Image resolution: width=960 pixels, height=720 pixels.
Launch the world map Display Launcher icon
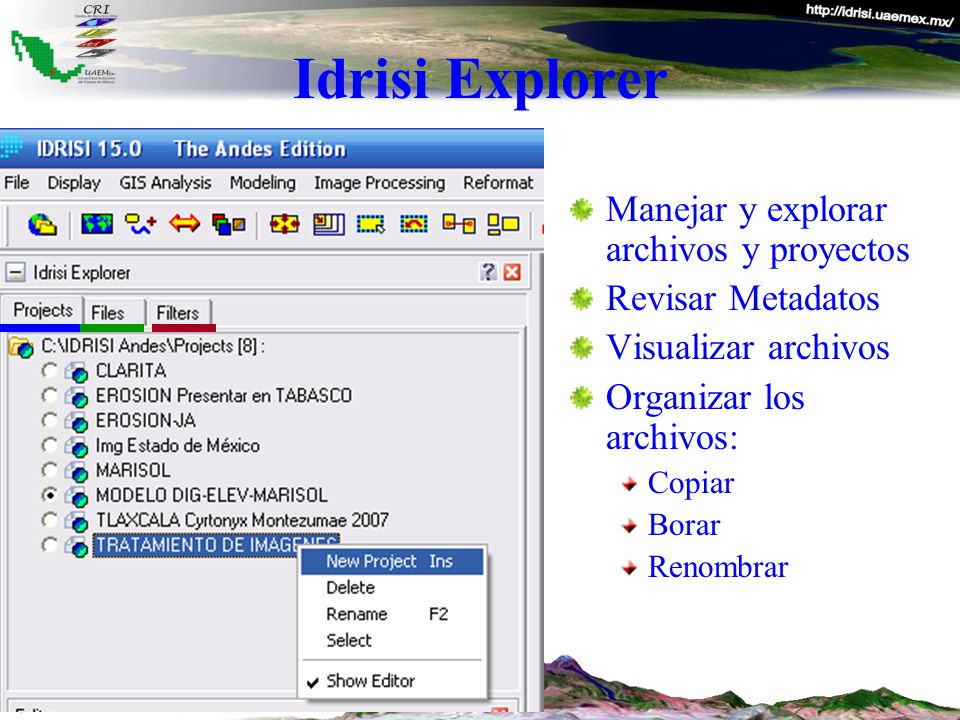97,224
